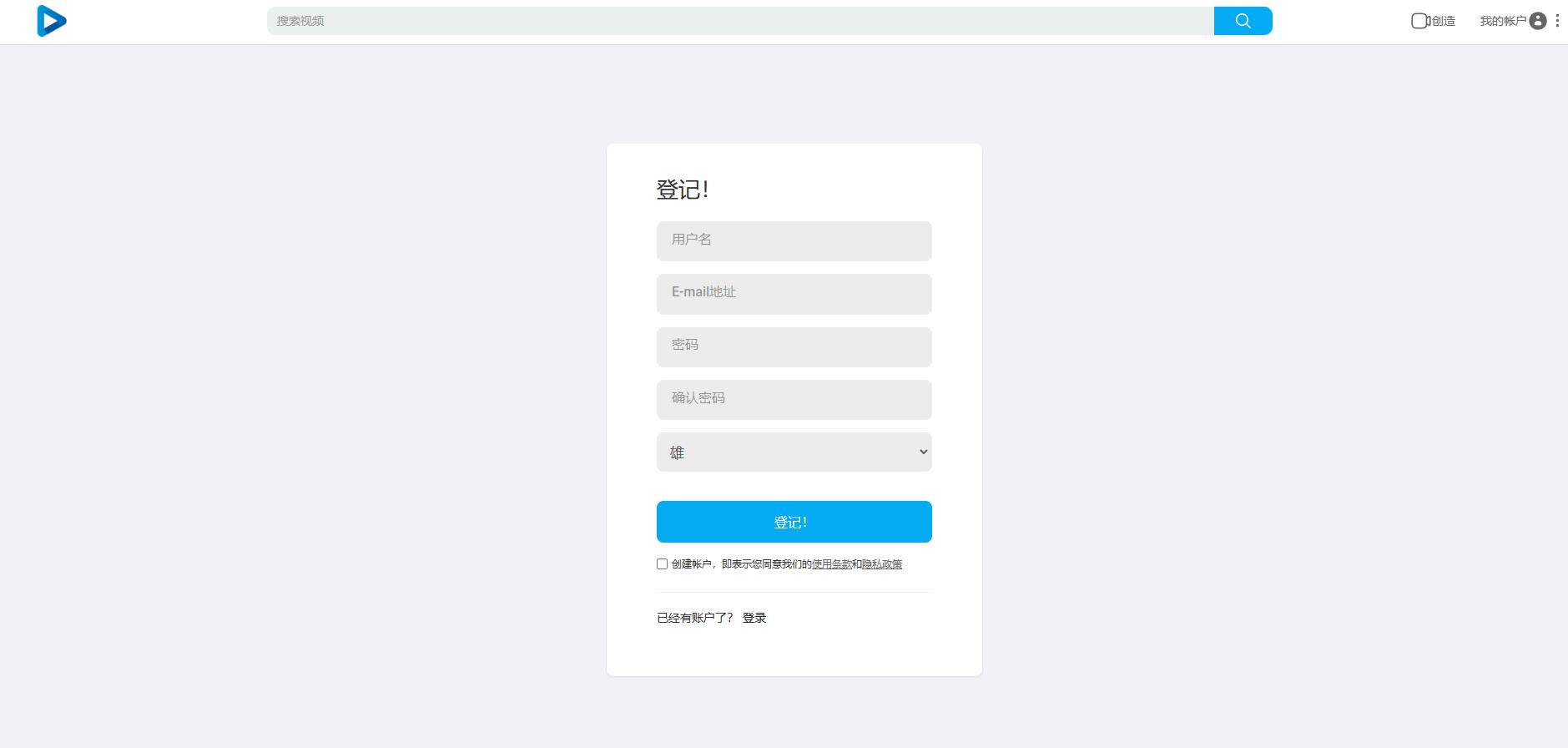Open the three-dot more options menu
This screenshot has height=748, width=1568.
[x=1557, y=21]
